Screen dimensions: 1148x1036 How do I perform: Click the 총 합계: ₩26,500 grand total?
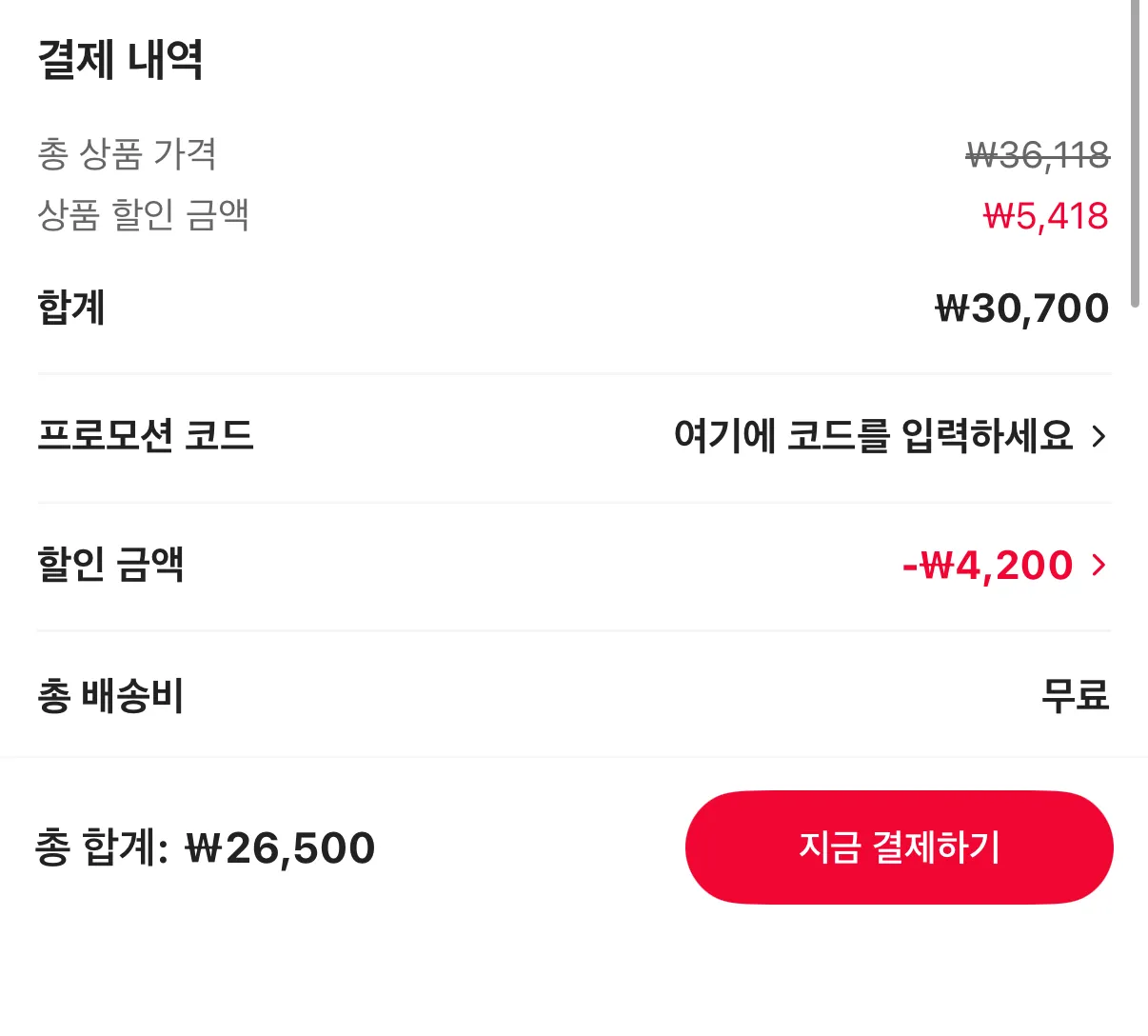point(206,847)
